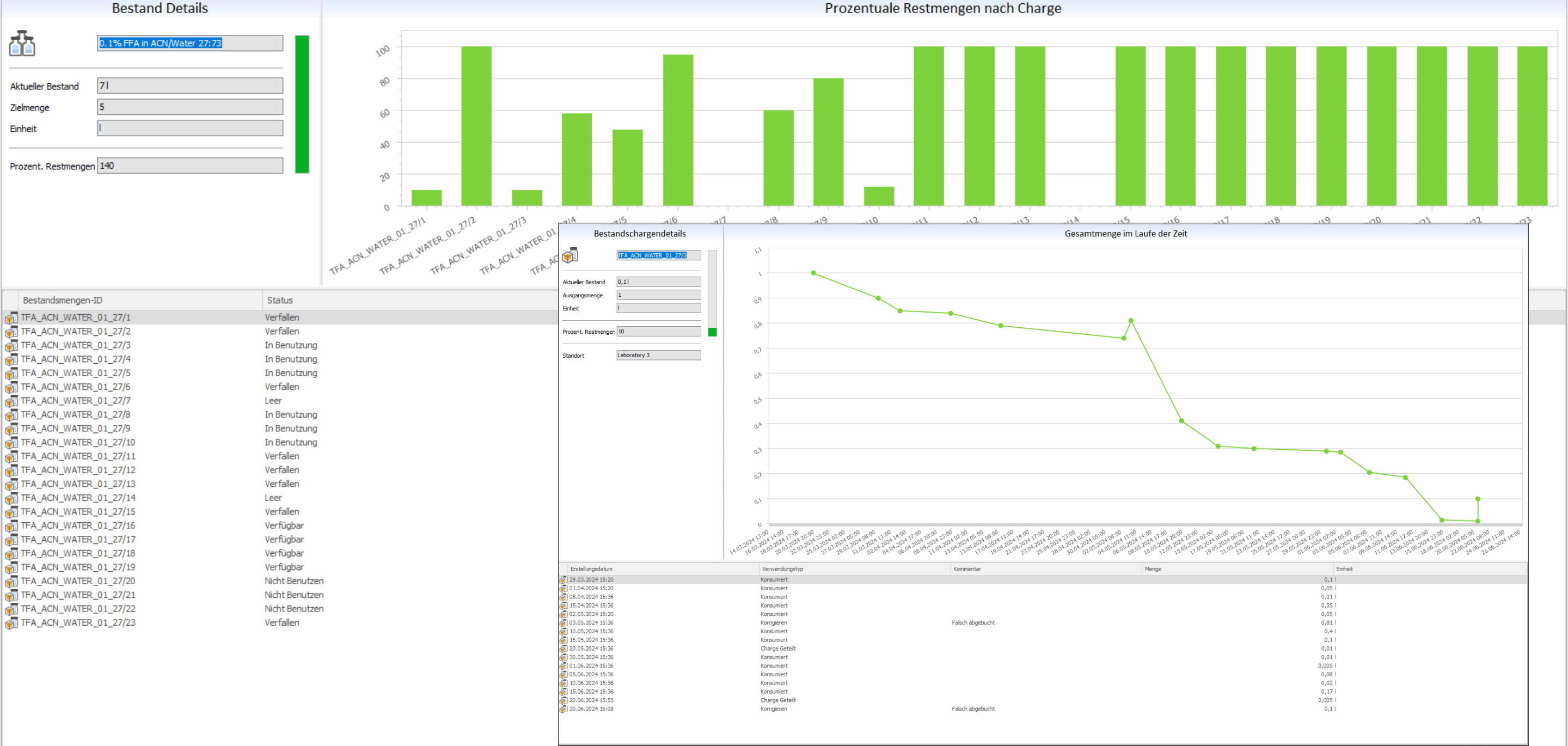This screenshot has width=1568, height=746.
Task: Click the Zielmenge field showing 5
Action: tap(190, 107)
